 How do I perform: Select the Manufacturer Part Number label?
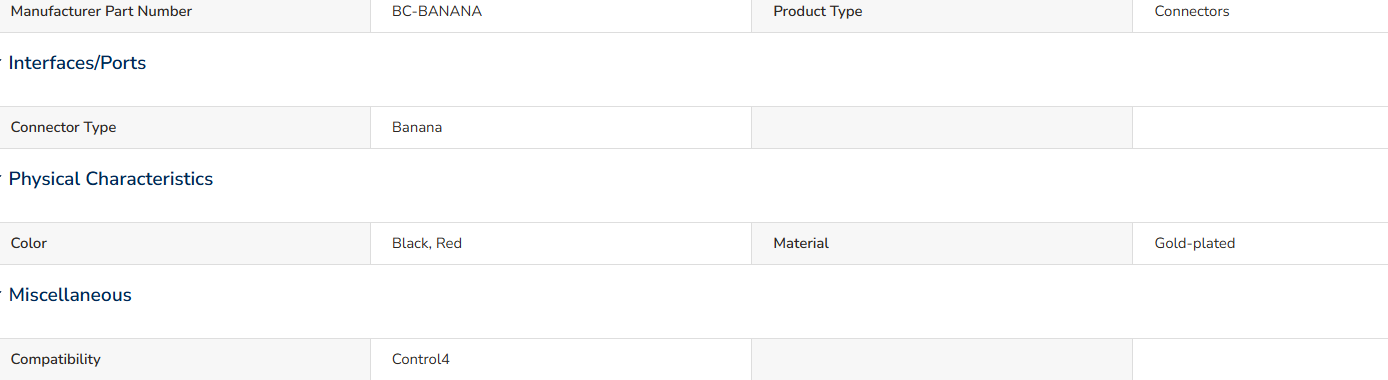pos(101,12)
